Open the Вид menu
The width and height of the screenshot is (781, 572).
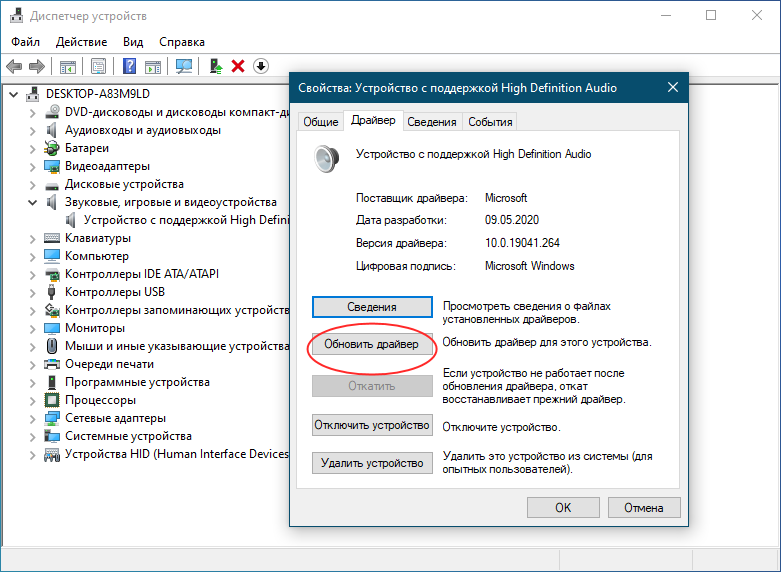pos(133,42)
